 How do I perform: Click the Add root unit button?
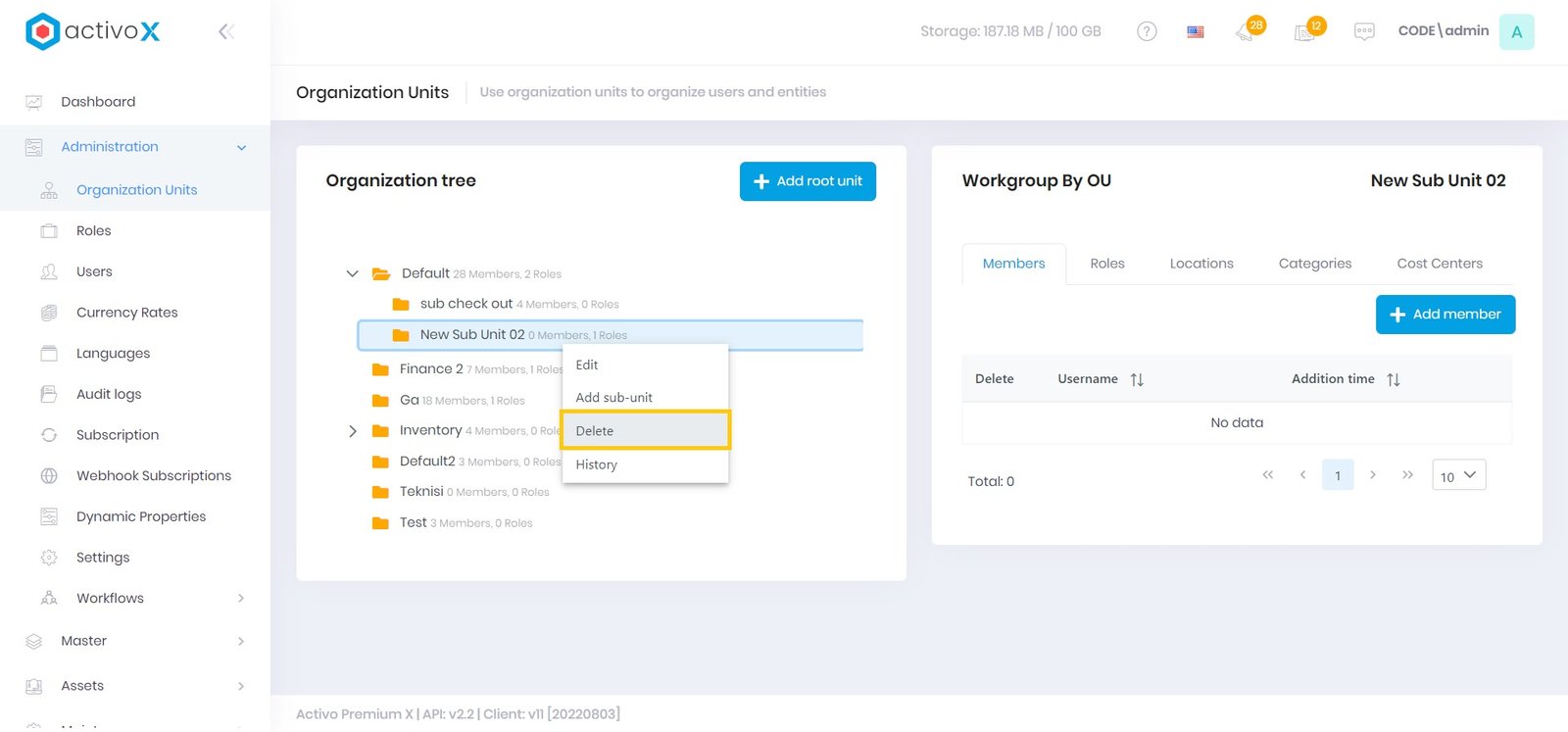point(808,181)
